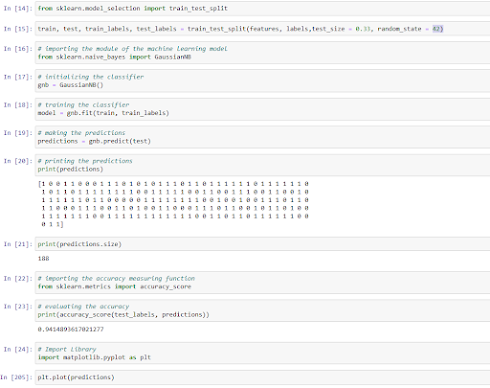Click the comment '# making the predictions'
This screenshot has height=388, width=490.
81,133
